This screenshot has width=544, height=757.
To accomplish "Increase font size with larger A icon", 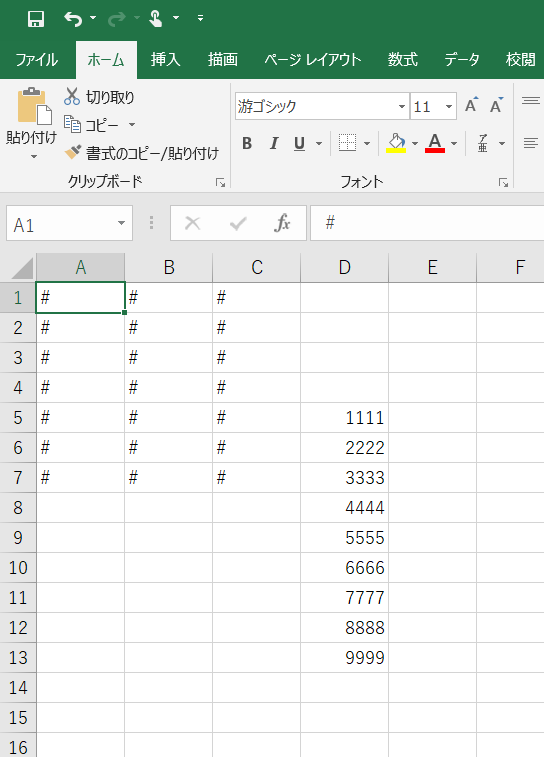I will click(x=472, y=105).
